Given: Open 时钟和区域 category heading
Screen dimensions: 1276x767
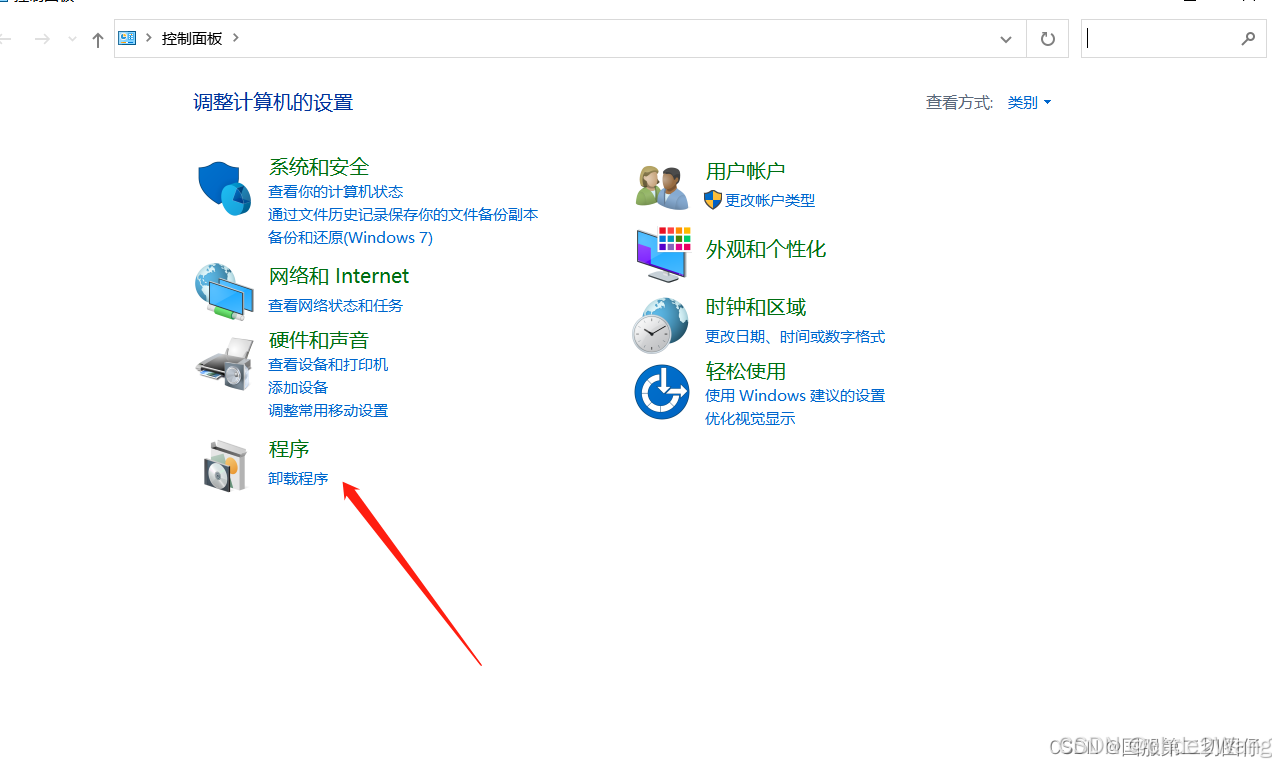Looking at the screenshot, I should click(x=756, y=307).
